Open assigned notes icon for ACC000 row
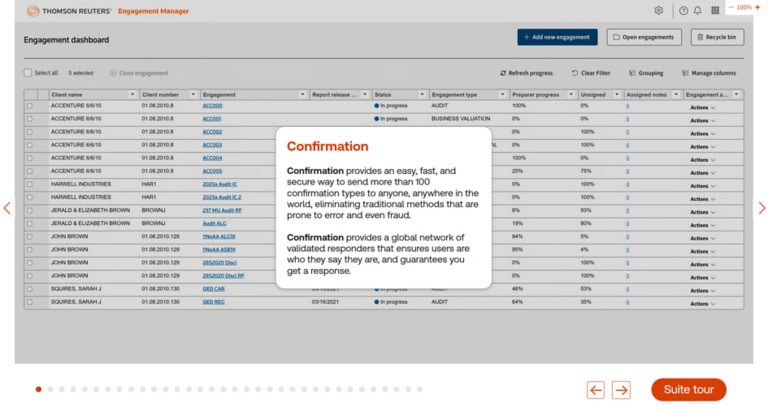The width and height of the screenshot is (768, 410). click(627, 106)
